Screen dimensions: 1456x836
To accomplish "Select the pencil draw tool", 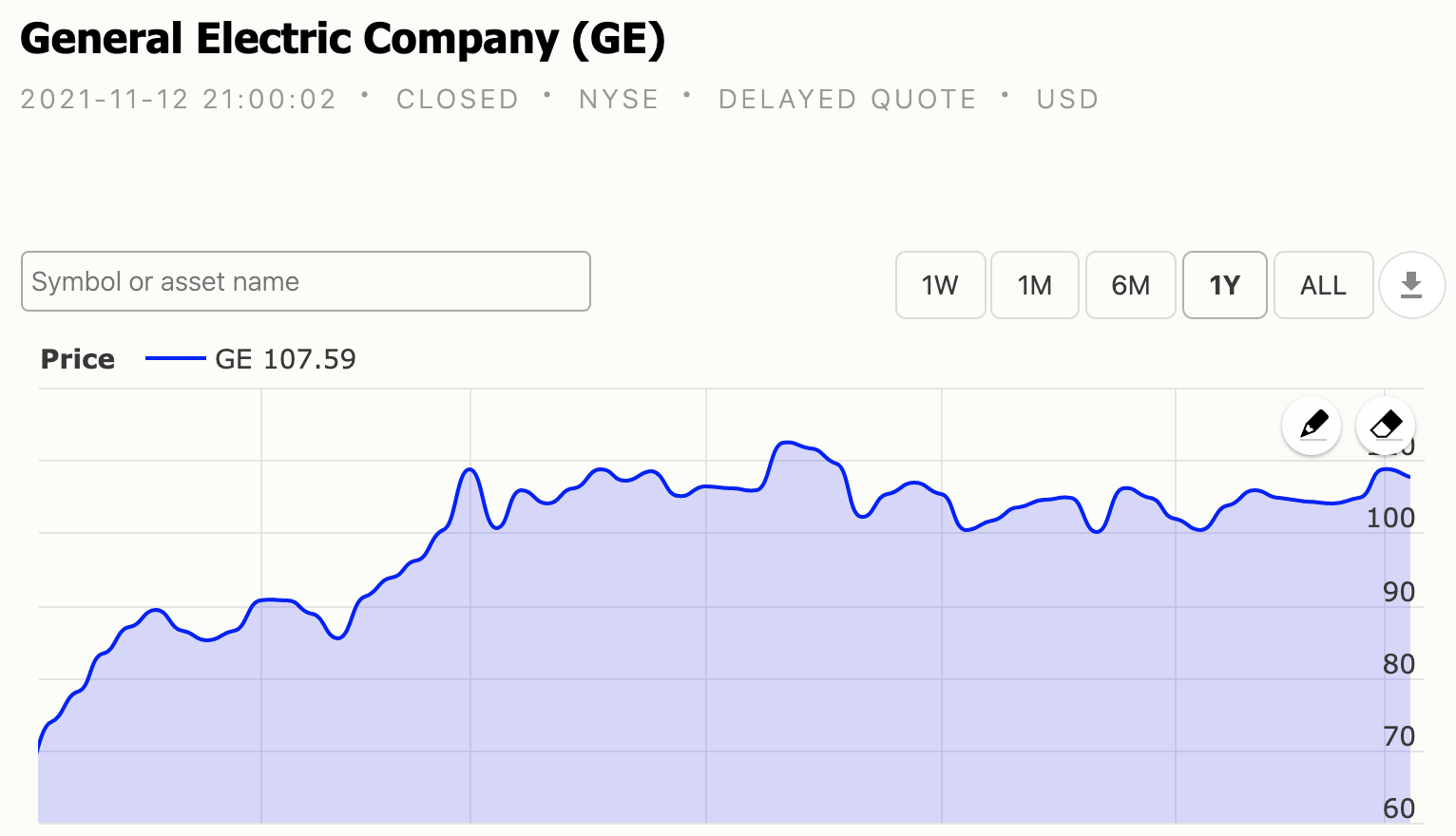I will (1312, 425).
